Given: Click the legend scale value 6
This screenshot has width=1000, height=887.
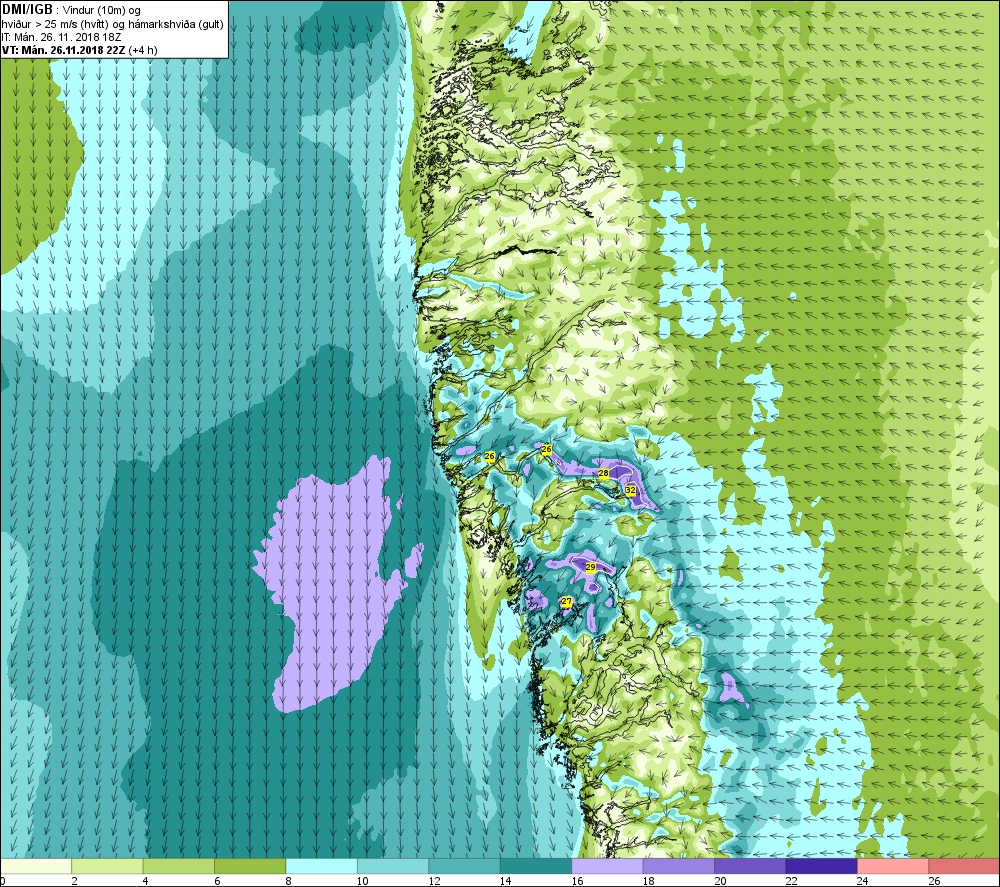Looking at the screenshot, I should coord(217,881).
